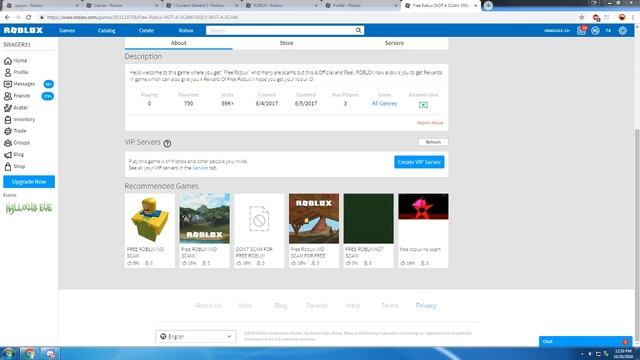Open the Blog link in the footer

point(281,306)
